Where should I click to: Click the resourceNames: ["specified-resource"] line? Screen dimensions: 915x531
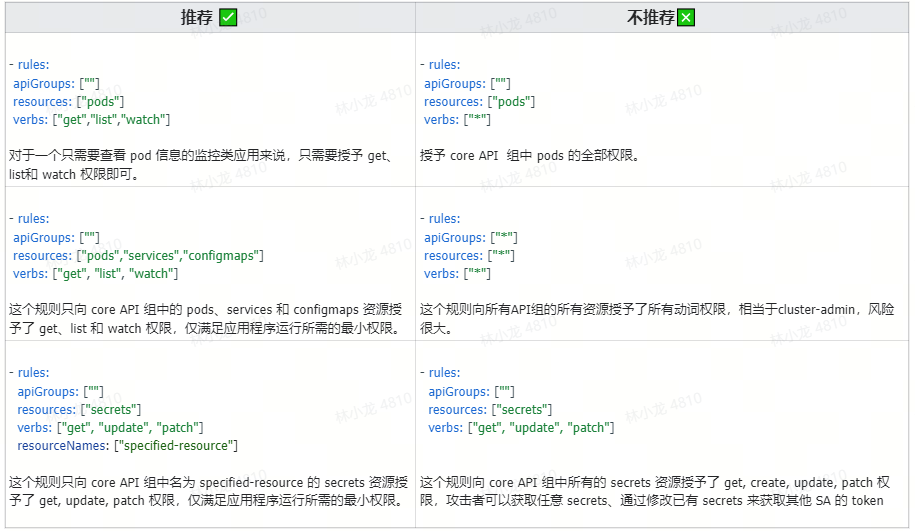click(x=127, y=446)
